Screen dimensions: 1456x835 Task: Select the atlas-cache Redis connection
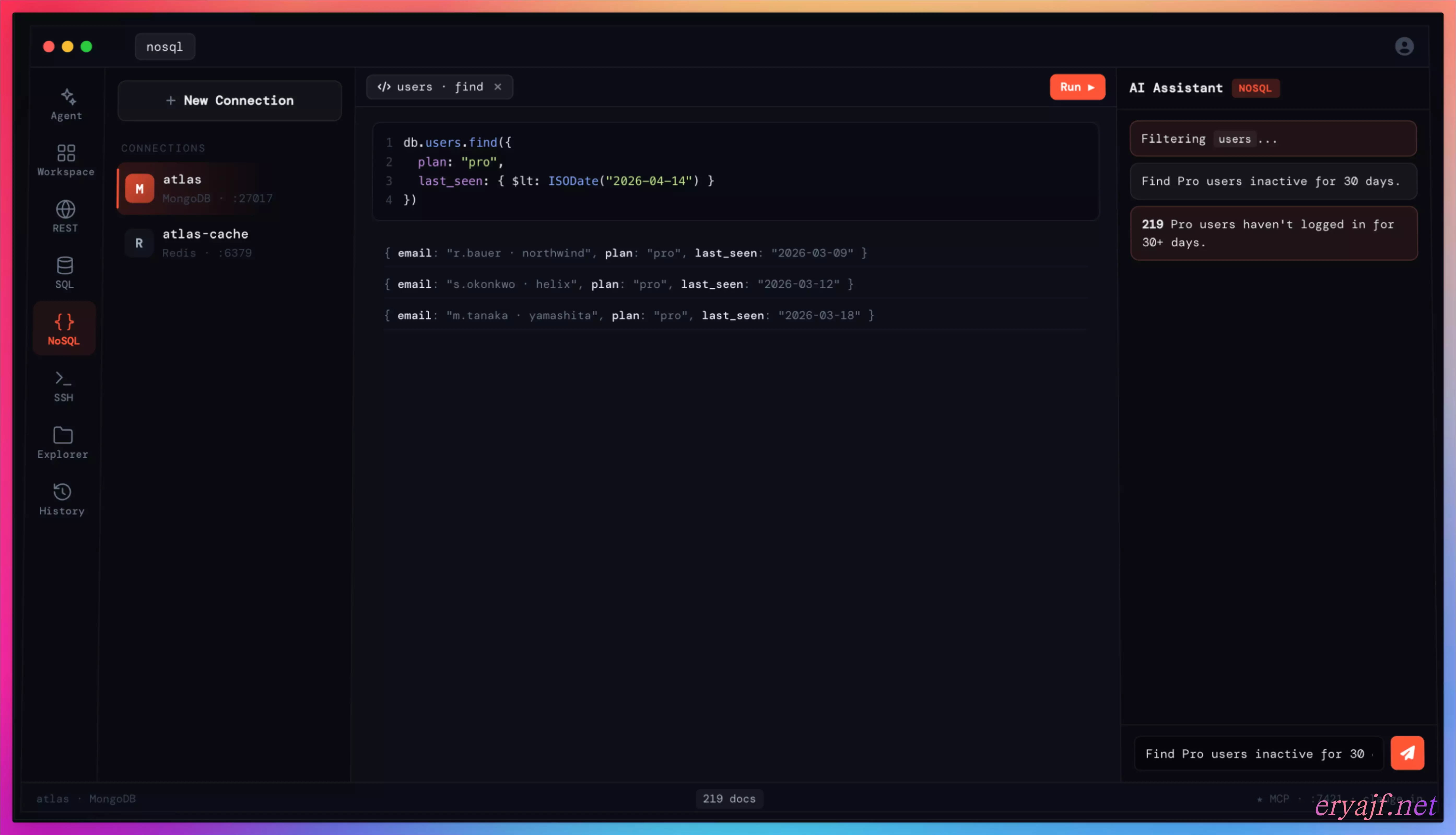229,243
